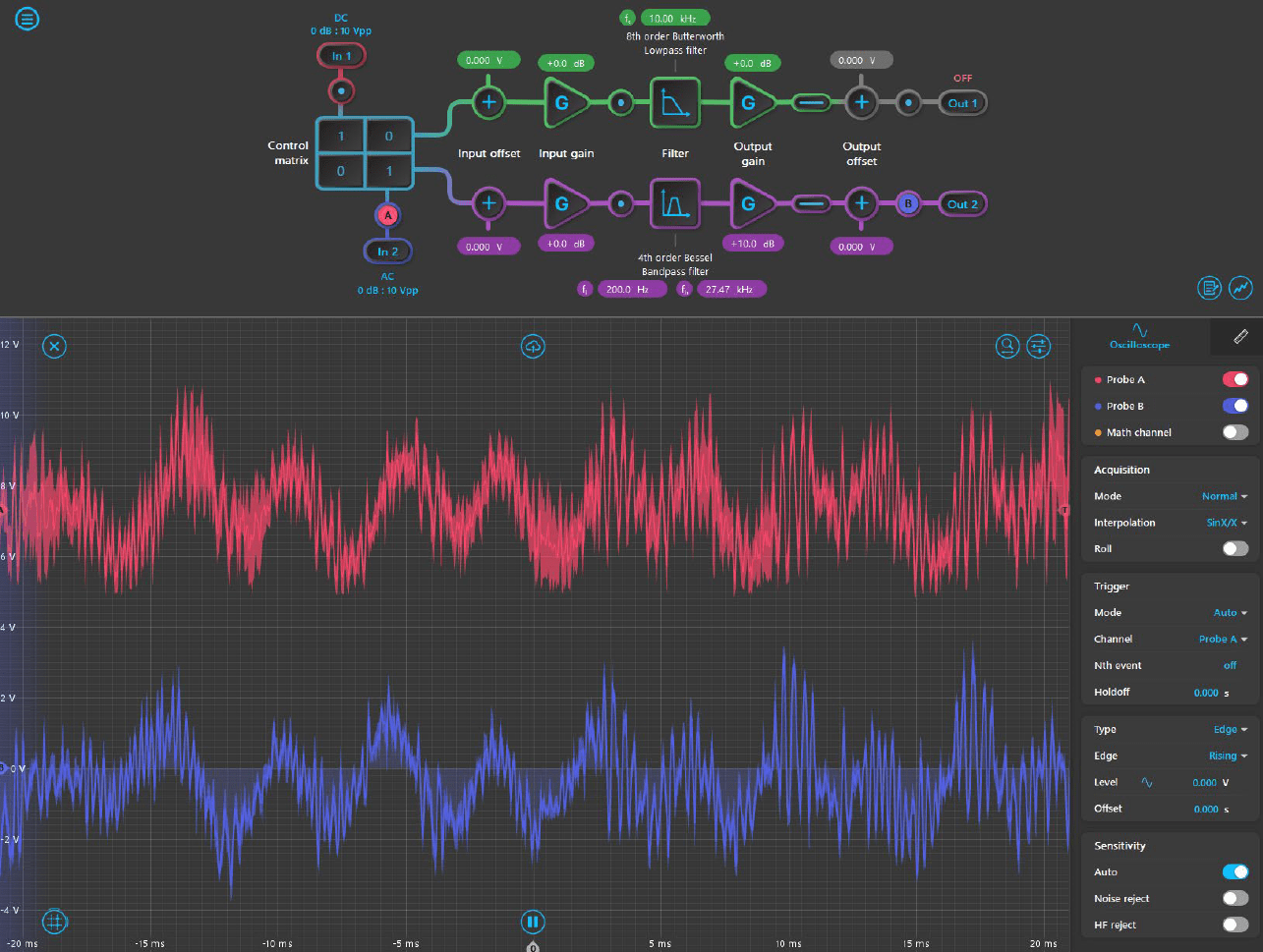The height and width of the screenshot is (952, 1263).
Task: Open the hamburger main menu
Action: pyautogui.click(x=28, y=19)
